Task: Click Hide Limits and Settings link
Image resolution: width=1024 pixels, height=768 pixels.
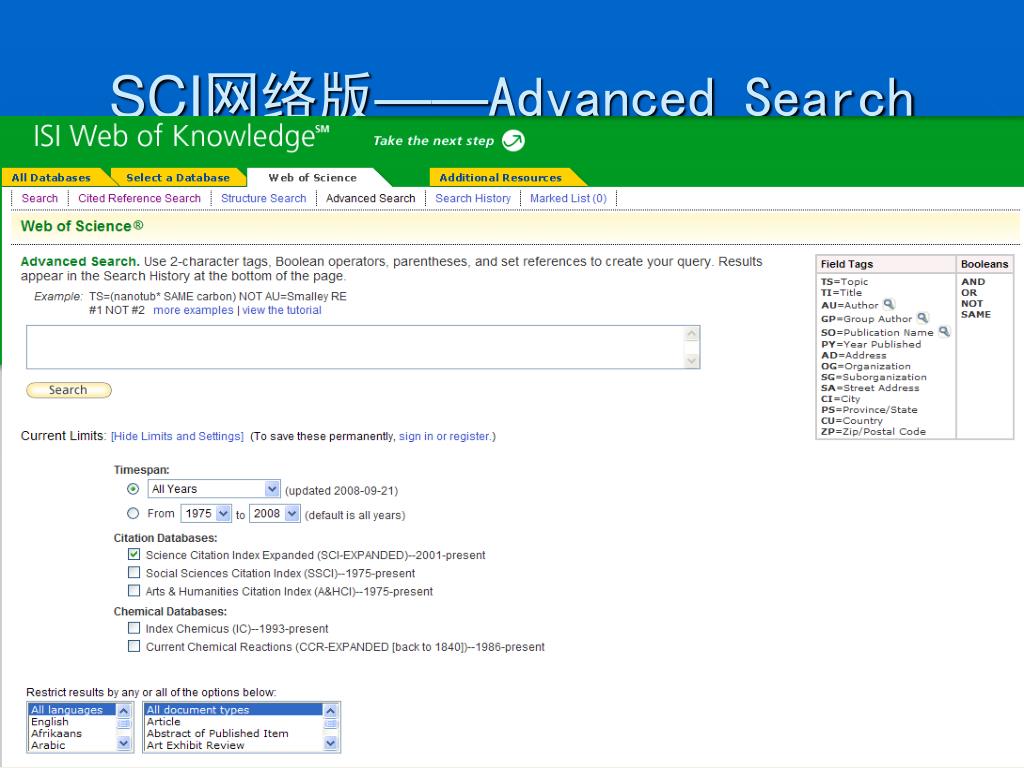Action: 177,436
